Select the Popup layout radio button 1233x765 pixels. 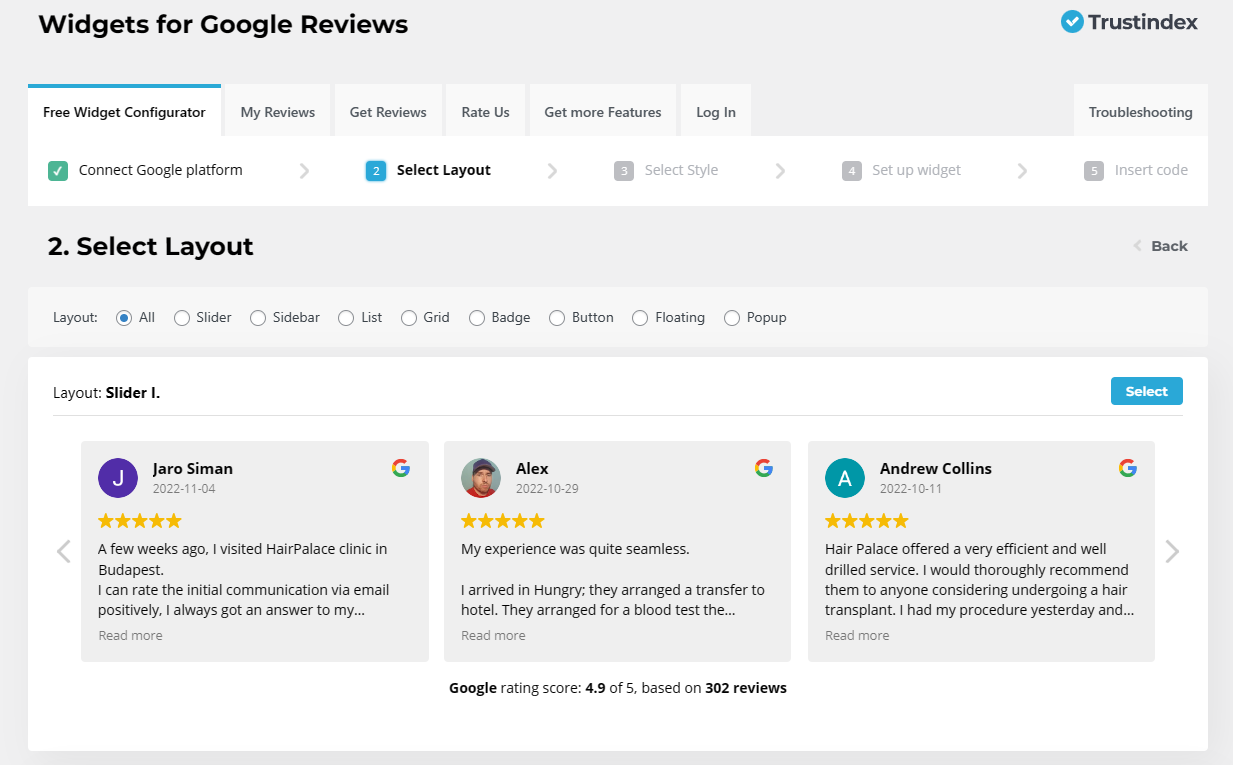click(731, 317)
